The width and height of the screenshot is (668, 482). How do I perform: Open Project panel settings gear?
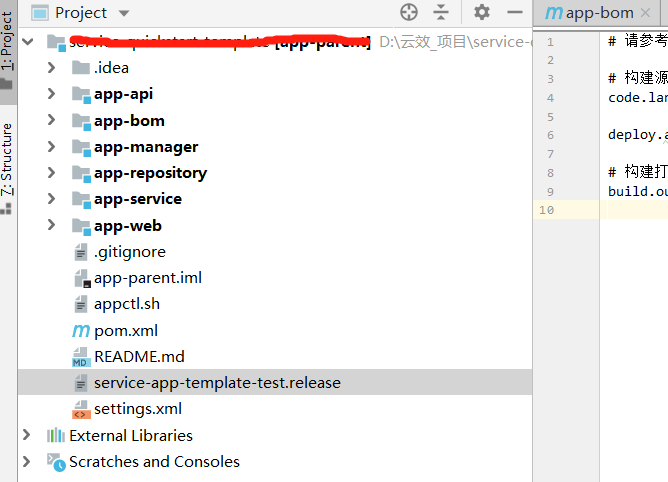point(482,12)
